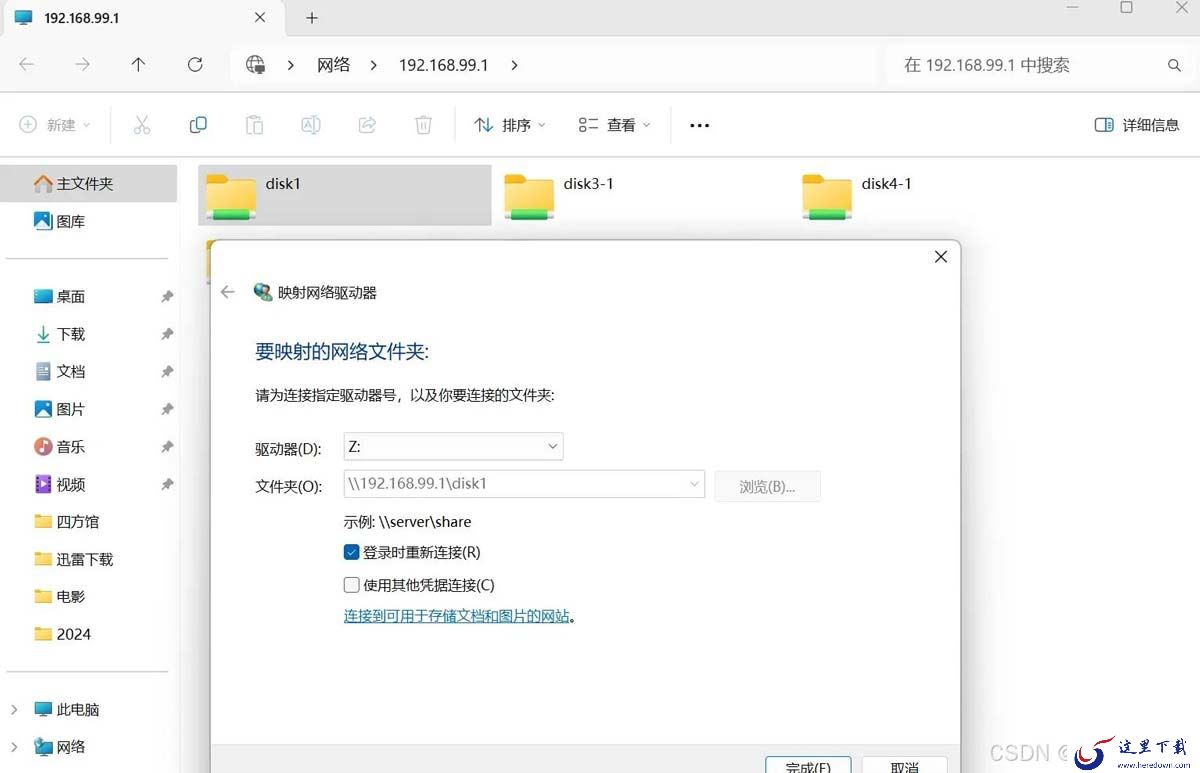Screen dimensions: 1200x773
Task: Click 网络 in the address breadcrumb
Action: pos(334,65)
